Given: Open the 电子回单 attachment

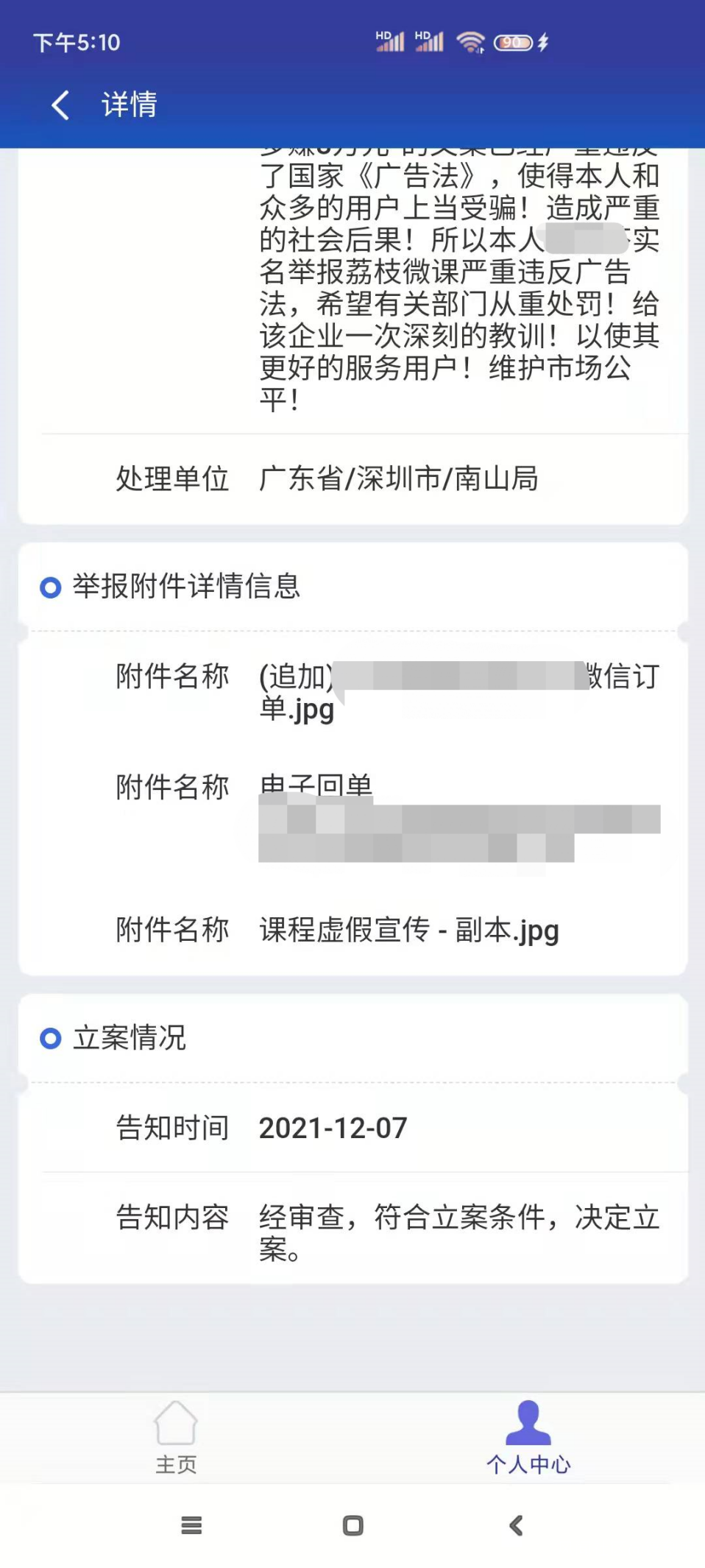Looking at the screenshot, I should point(316,787).
